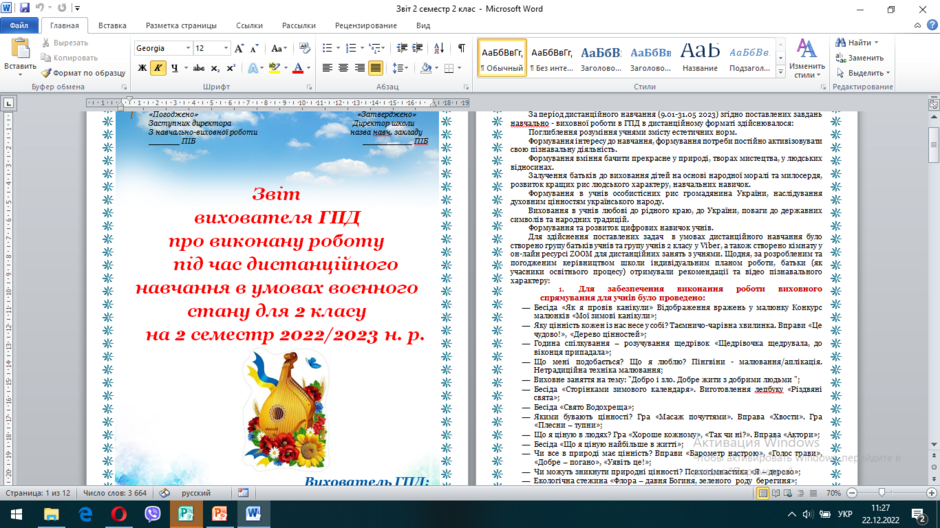Click the 70% zoom level
This screenshot has height=528, width=940.
click(833, 493)
